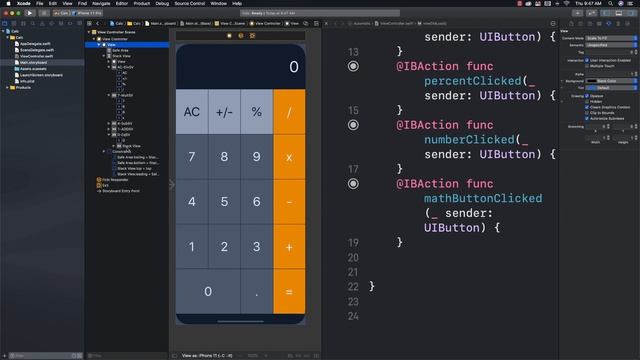The image size is (640, 360).
Task: Collapse the Calc project root triangle
Action: [x=3, y=31]
